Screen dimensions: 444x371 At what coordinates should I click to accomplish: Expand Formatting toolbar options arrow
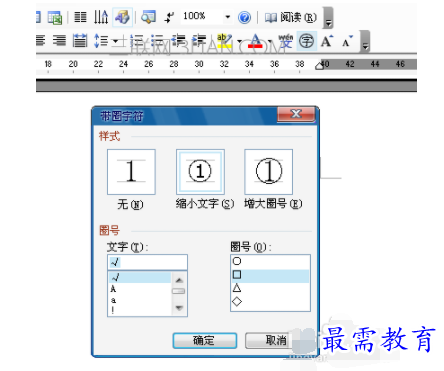tap(365, 42)
